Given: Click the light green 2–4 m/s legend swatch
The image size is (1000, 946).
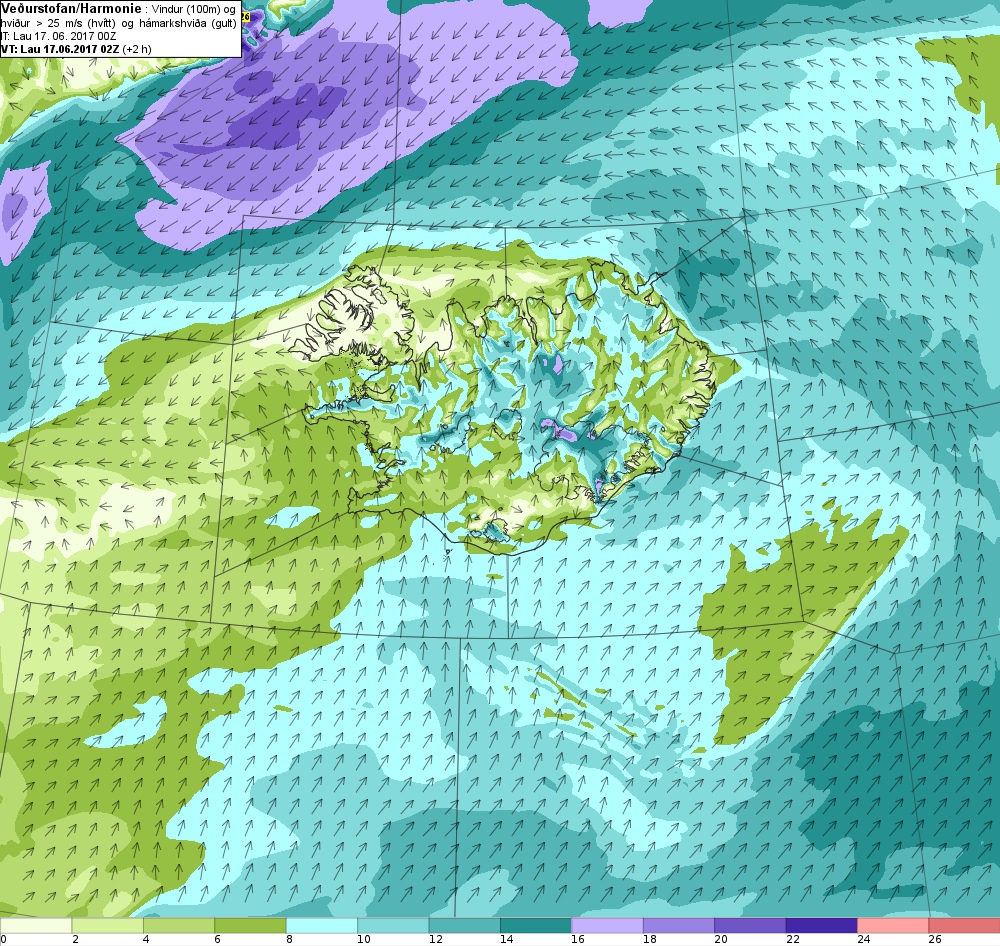Looking at the screenshot, I should [107, 925].
